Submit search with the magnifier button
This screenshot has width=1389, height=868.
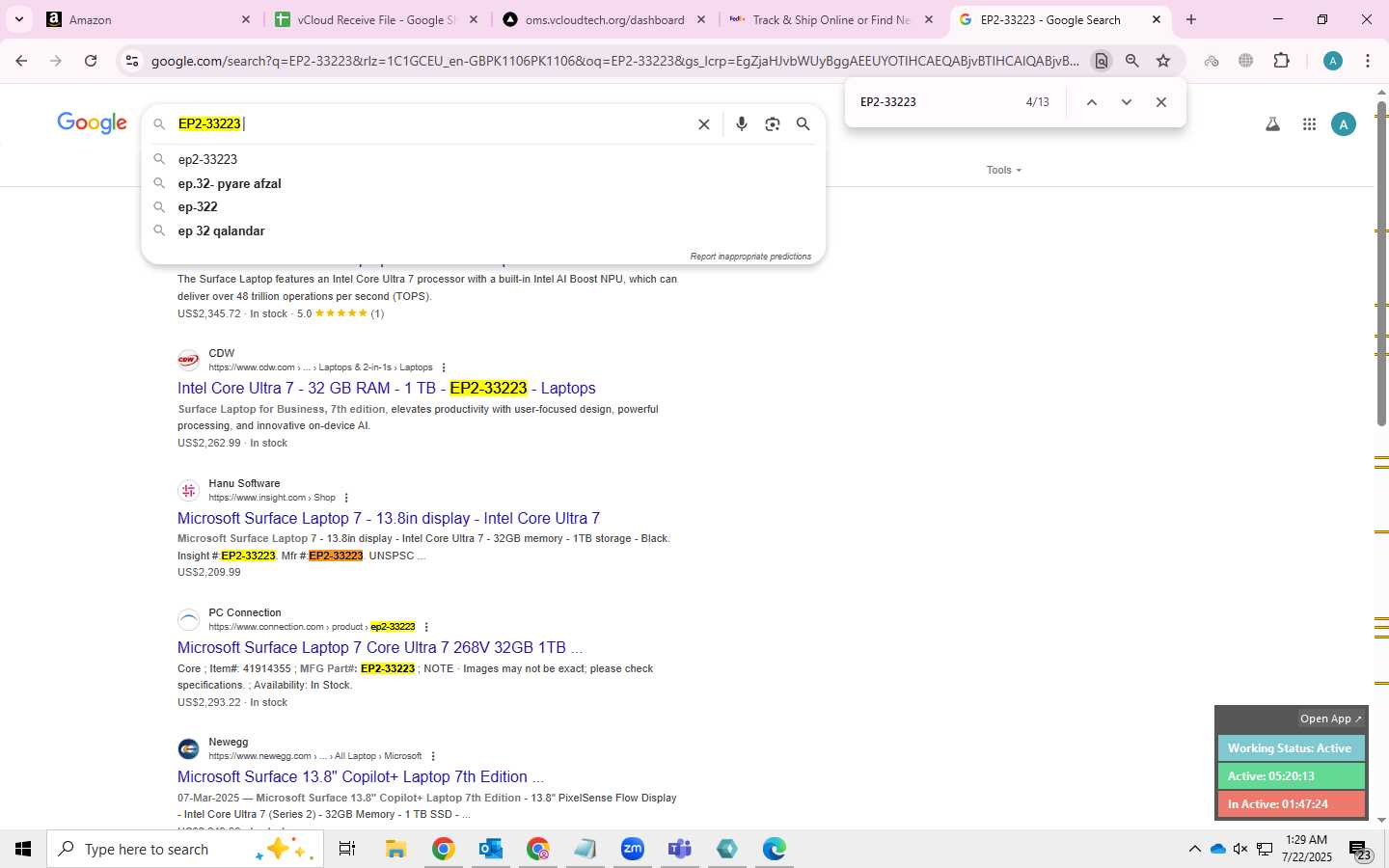coord(803,124)
